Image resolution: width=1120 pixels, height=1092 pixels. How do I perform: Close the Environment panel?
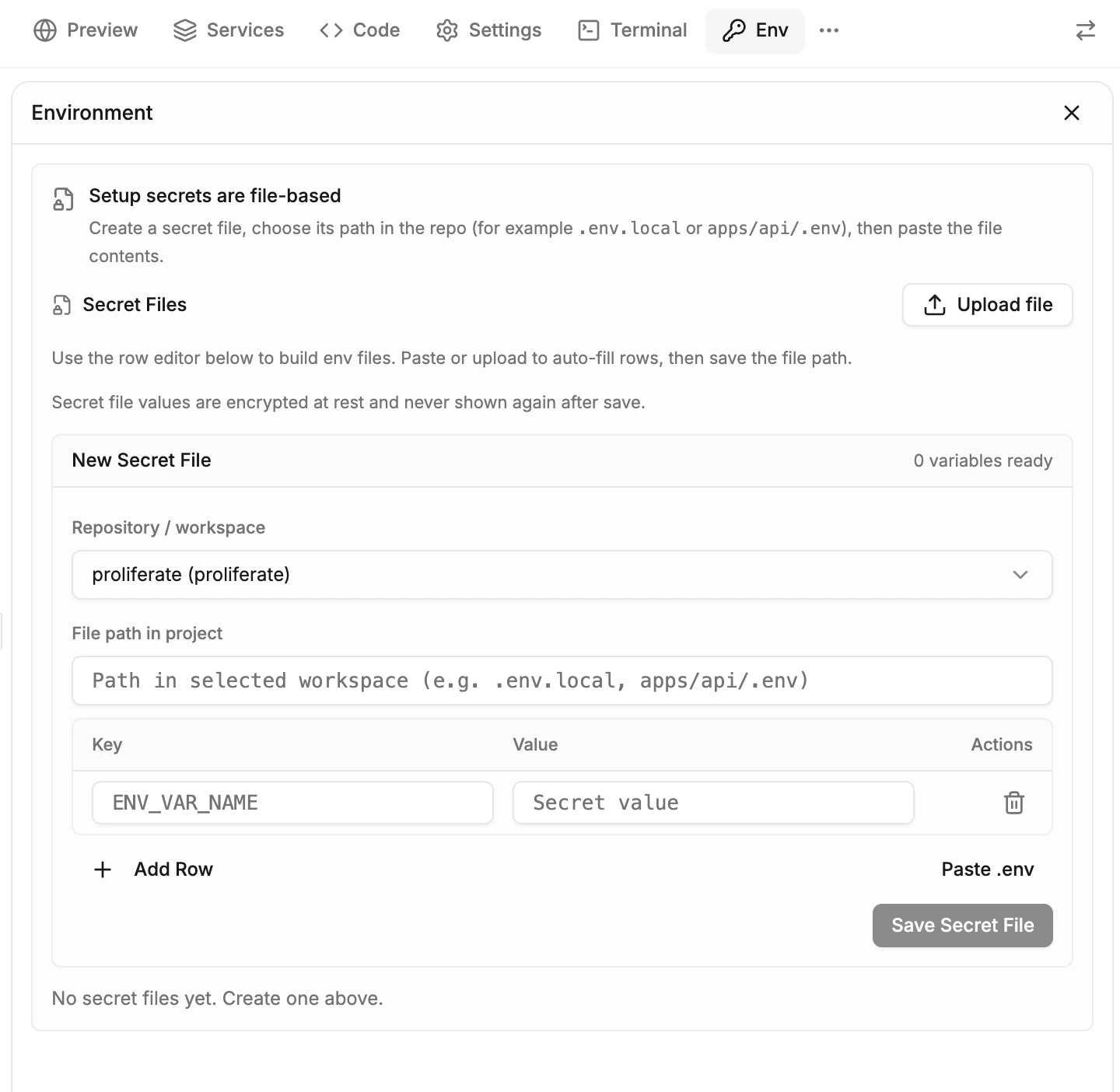pyautogui.click(x=1071, y=113)
